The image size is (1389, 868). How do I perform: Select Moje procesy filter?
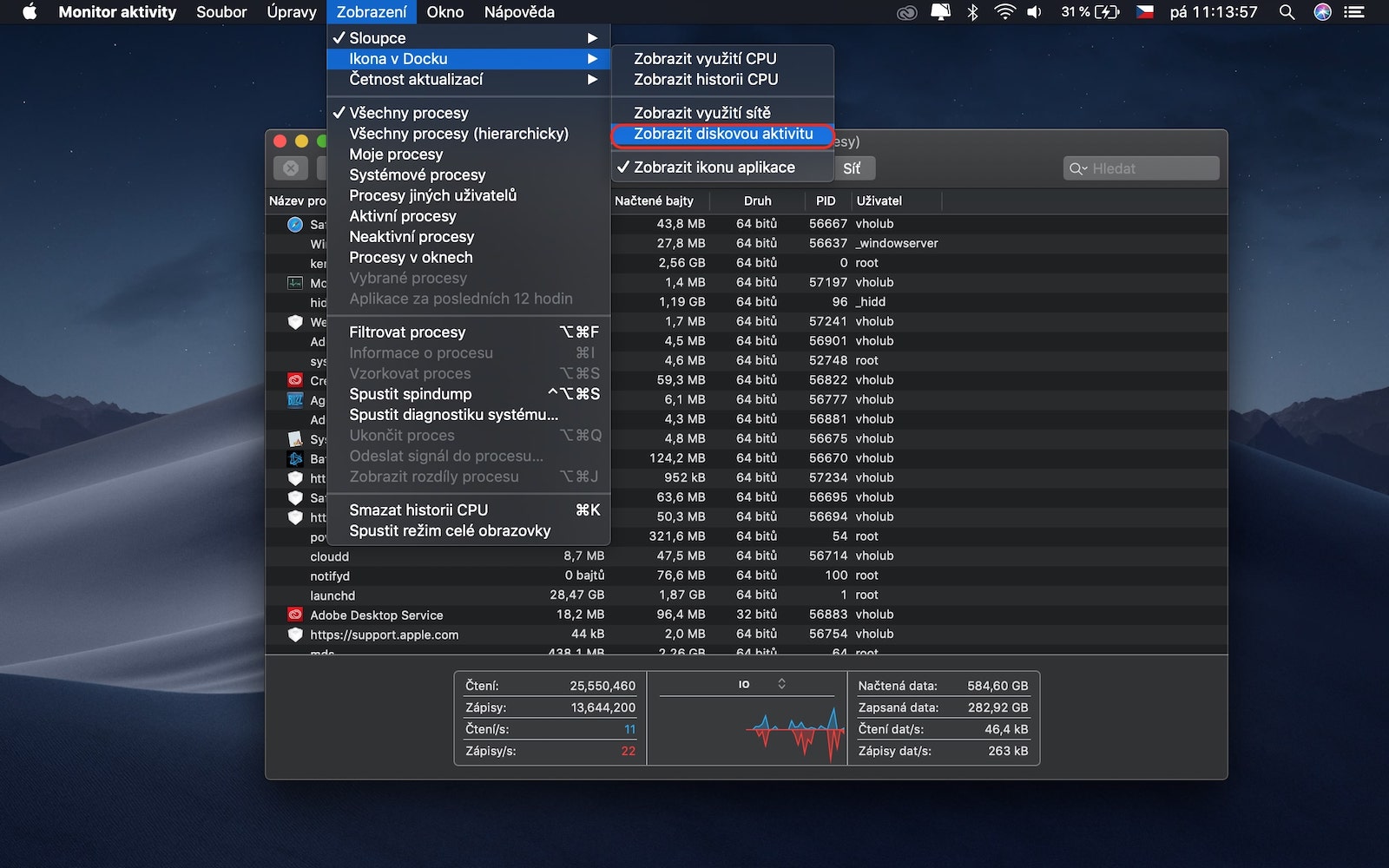tap(468, 155)
